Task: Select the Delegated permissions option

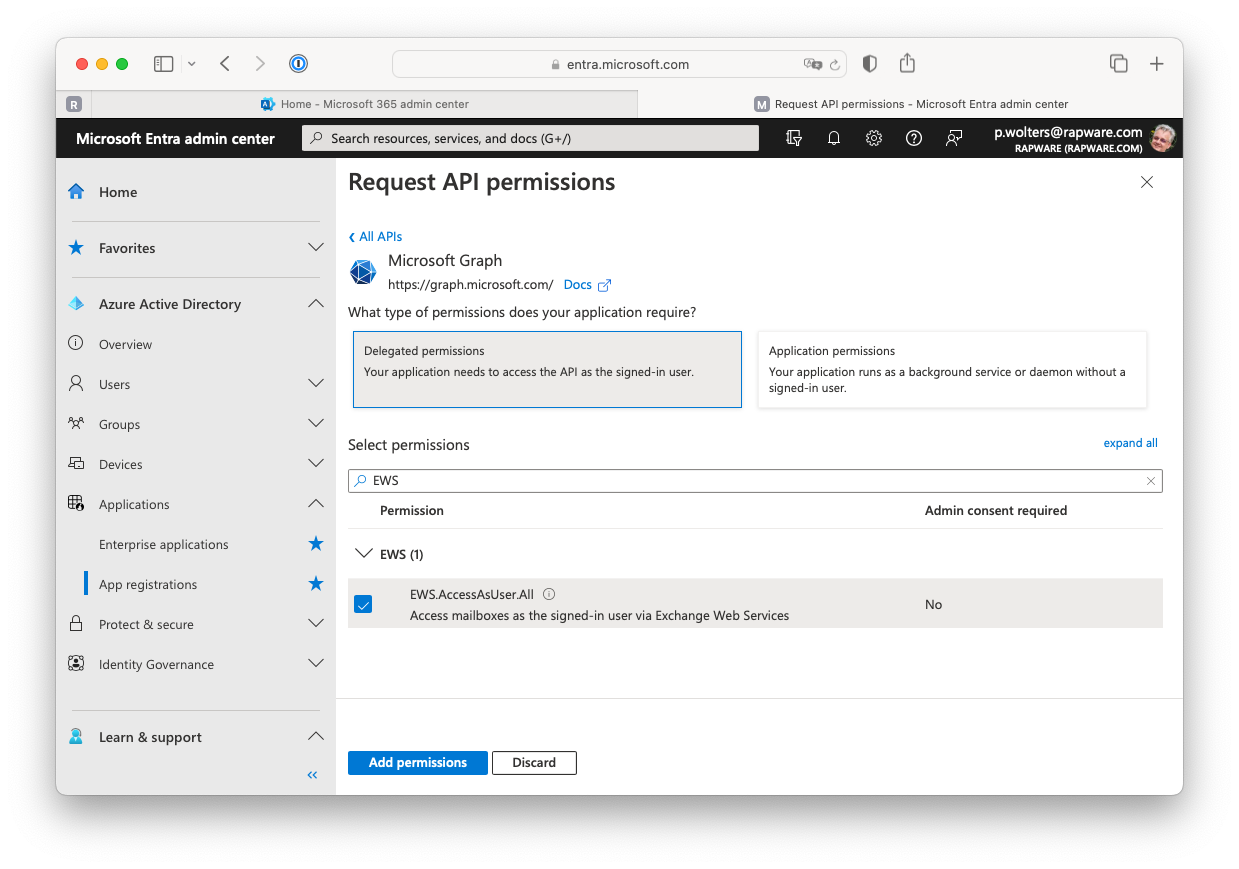Action: (x=547, y=369)
